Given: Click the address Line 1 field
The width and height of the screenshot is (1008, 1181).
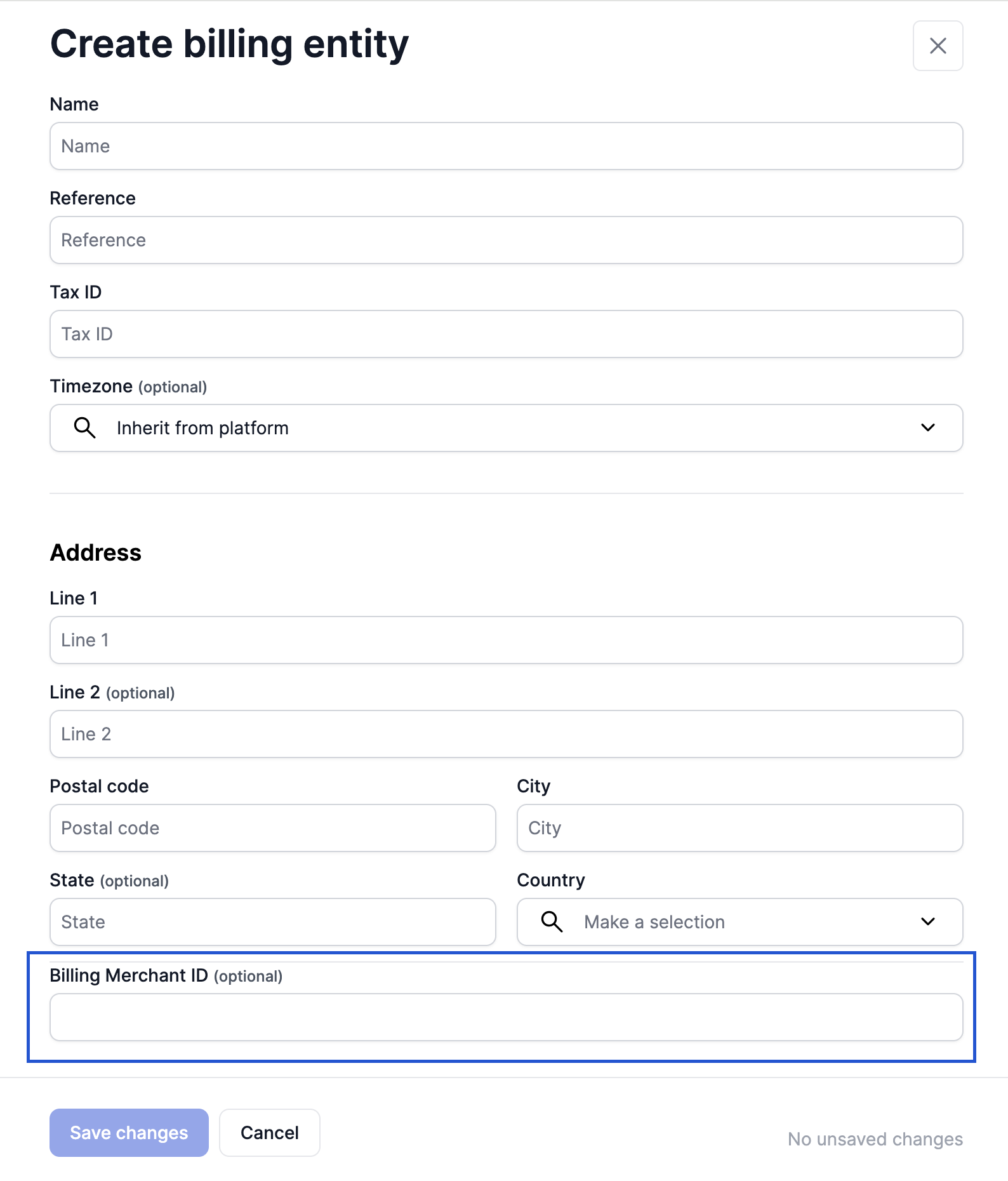Looking at the screenshot, I should coord(506,640).
